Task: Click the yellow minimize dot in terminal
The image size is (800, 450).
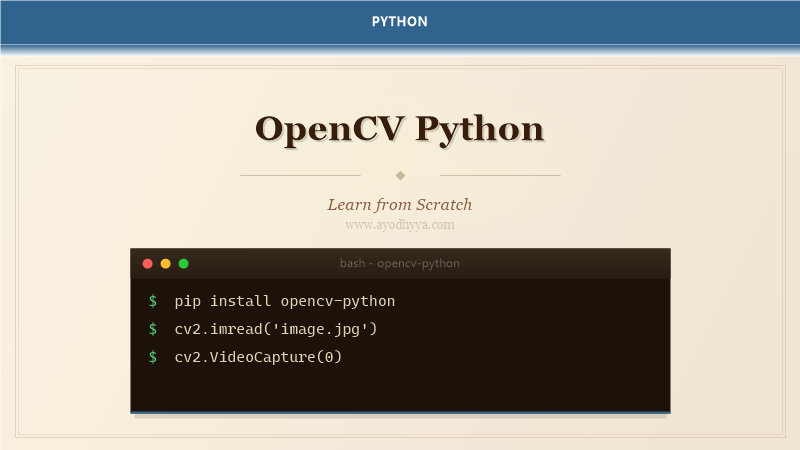Action: pos(165,264)
